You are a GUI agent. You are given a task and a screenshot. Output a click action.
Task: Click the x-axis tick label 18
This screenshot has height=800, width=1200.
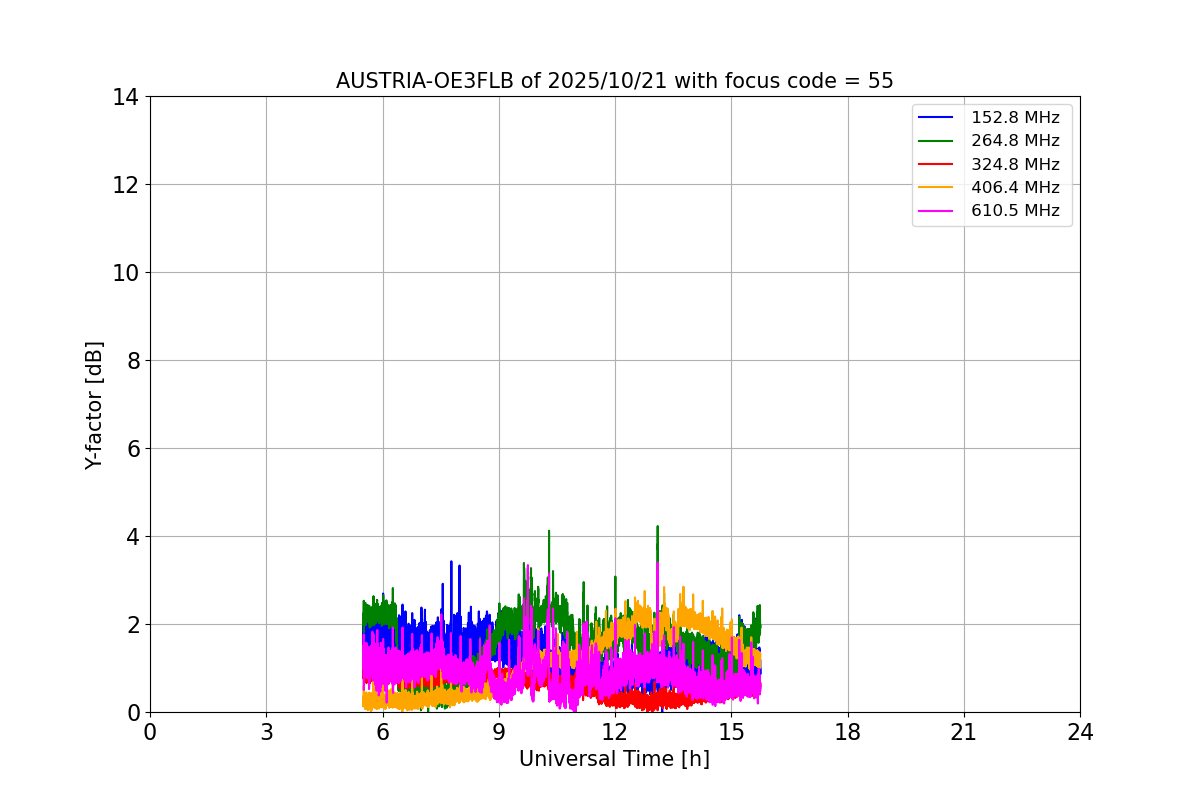point(848,732)
